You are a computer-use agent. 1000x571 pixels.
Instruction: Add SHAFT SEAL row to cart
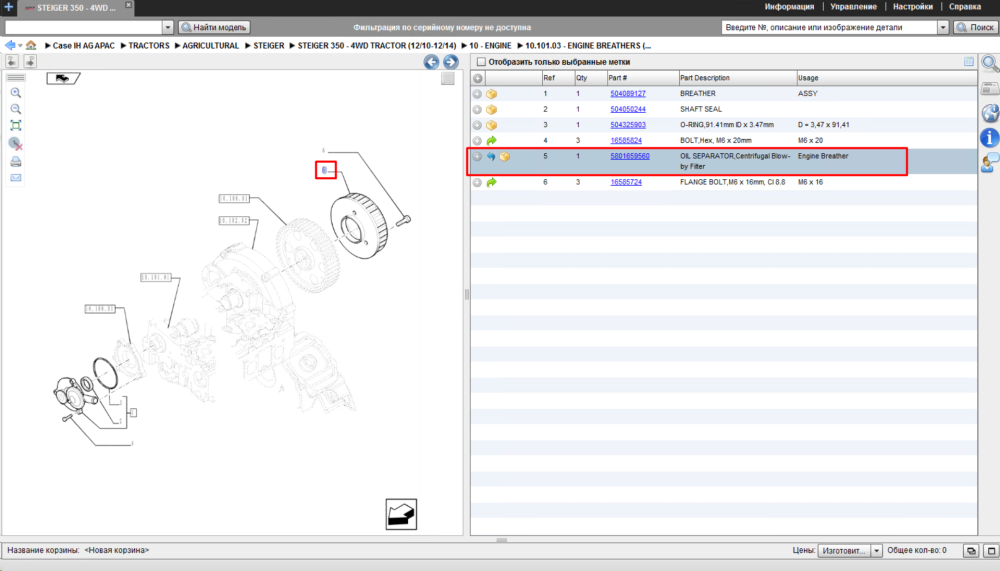point(477,110)
